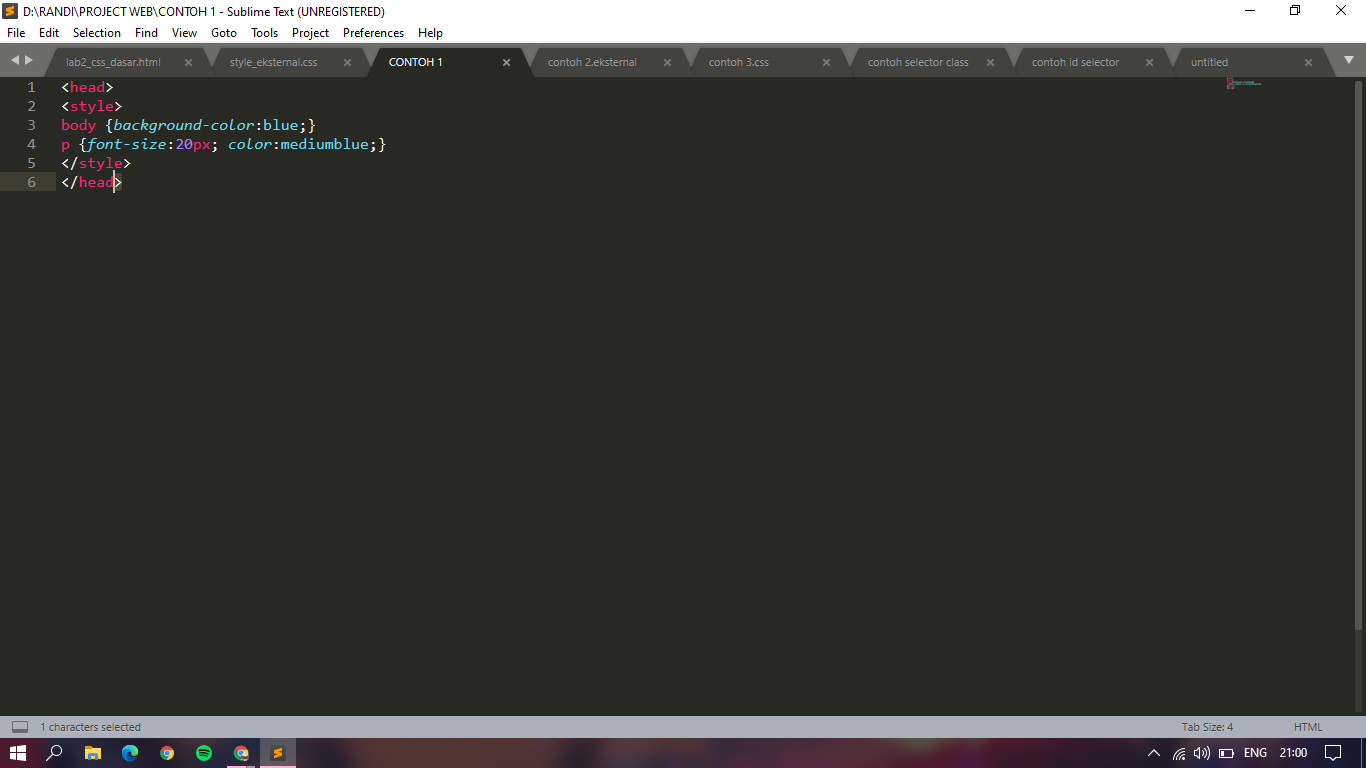
Task: Switch to the contoh 3.css tab
Action: (x=740, y=61)
